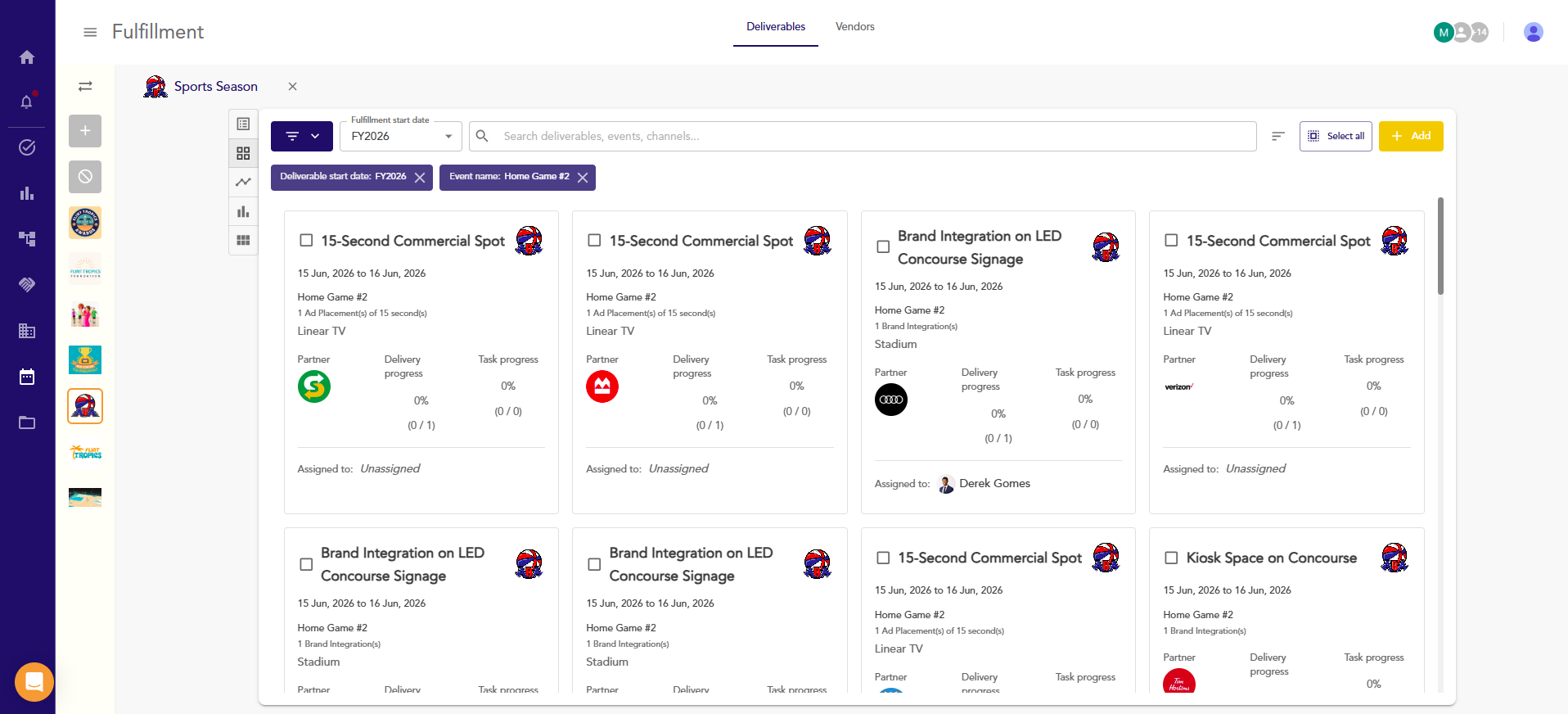Click the green M collaborator avatar

tap(1444, 33)
